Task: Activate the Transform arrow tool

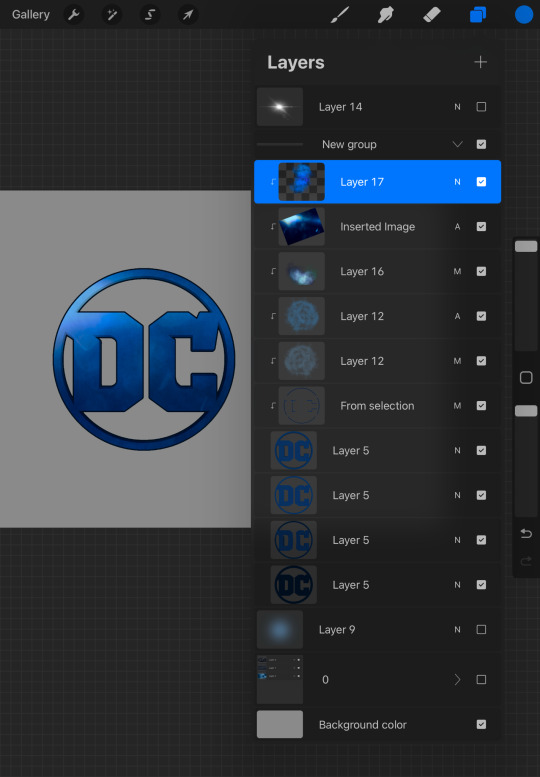Action: pyautogui.click(x=188, y=15)
